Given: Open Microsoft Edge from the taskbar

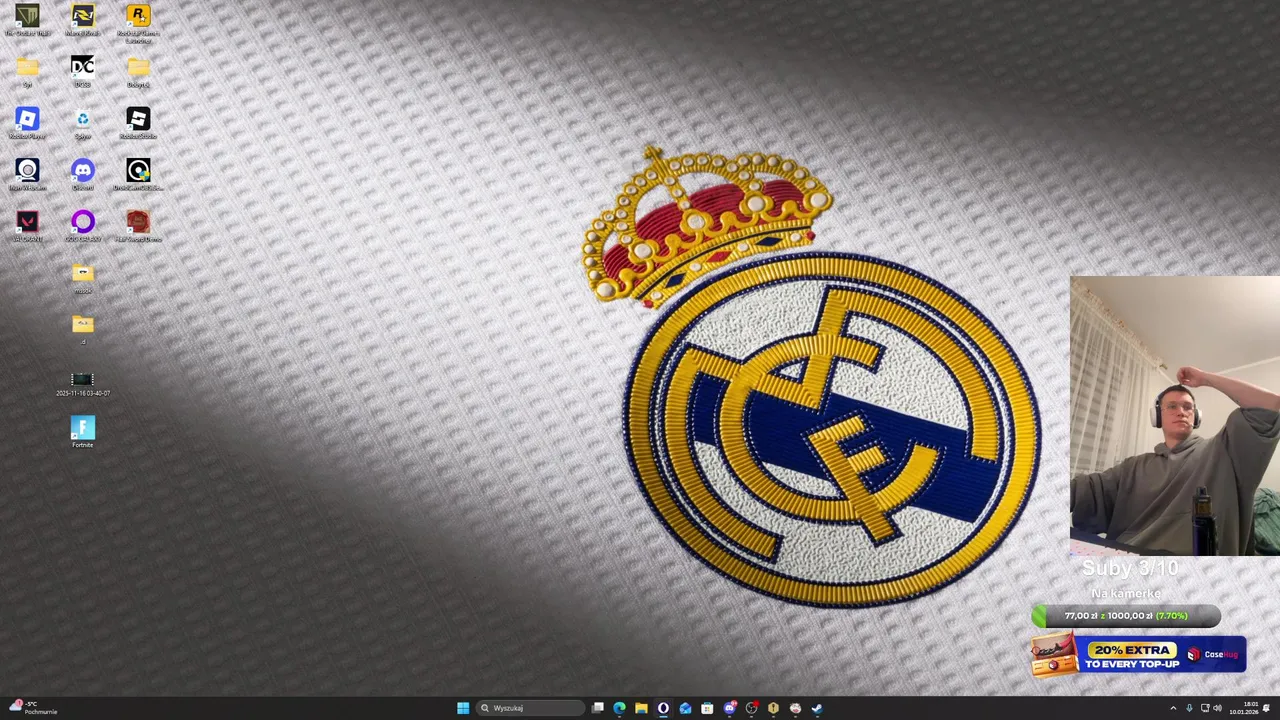Looking at the screenshot, I should tap(620, 708).
